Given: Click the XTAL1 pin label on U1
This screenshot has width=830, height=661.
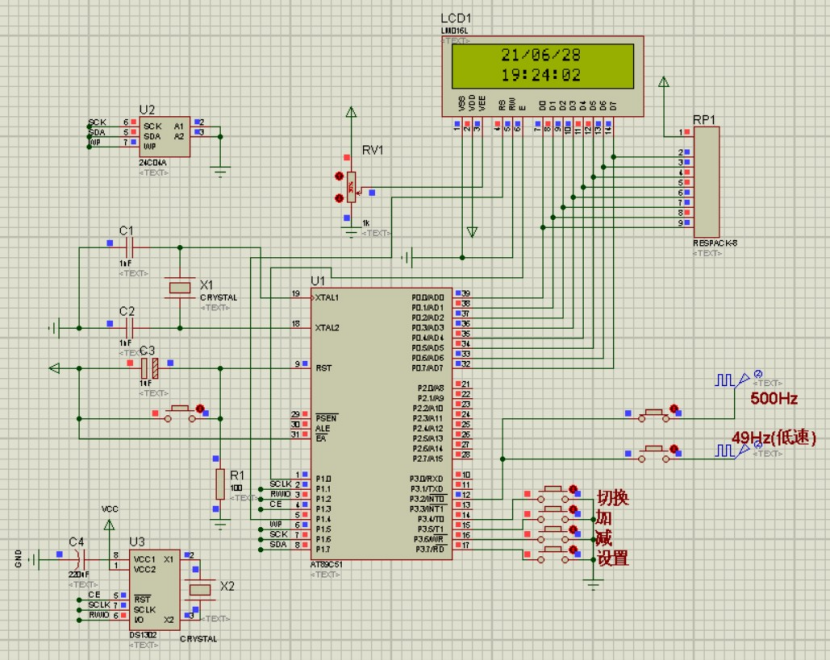Looking at the screenshot, I should 327,297.
